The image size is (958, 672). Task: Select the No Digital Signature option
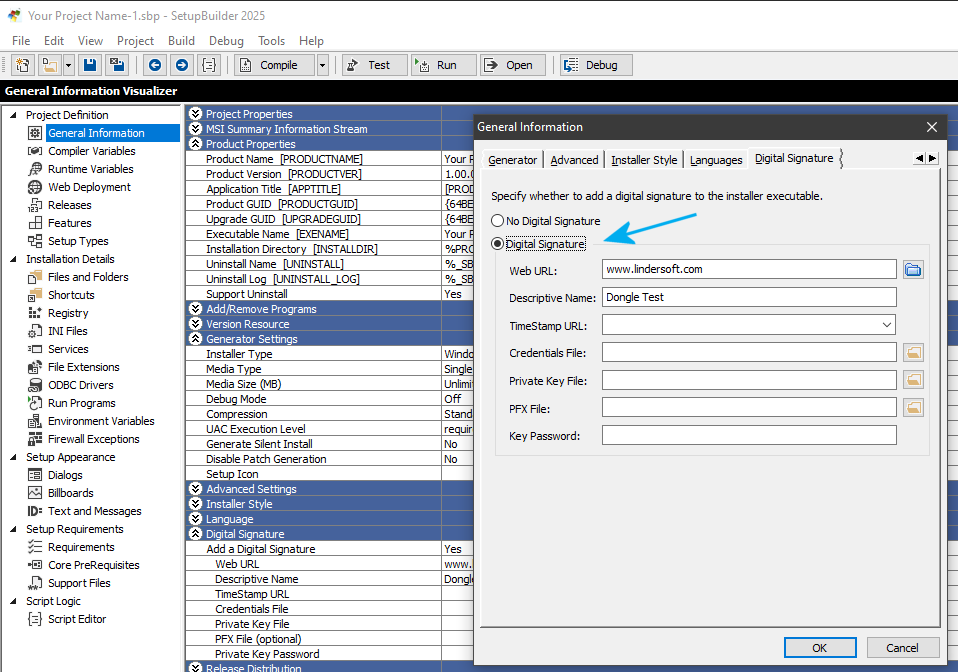(496, 221)
